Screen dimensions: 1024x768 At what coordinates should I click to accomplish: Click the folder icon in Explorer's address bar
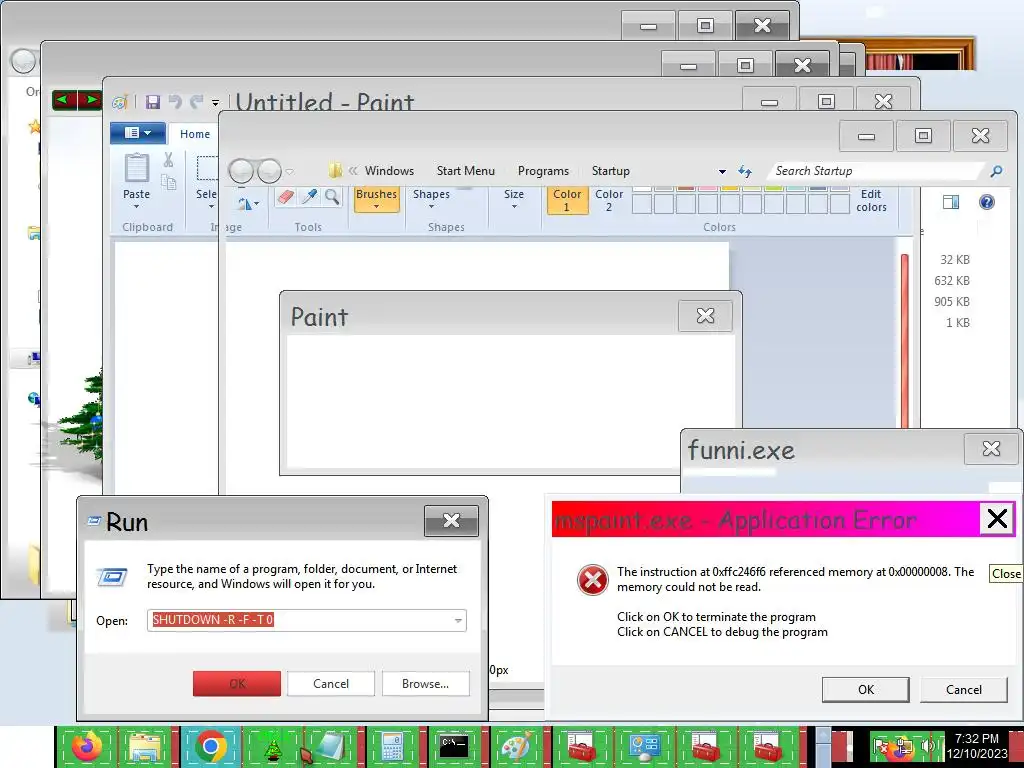point(335,170)
